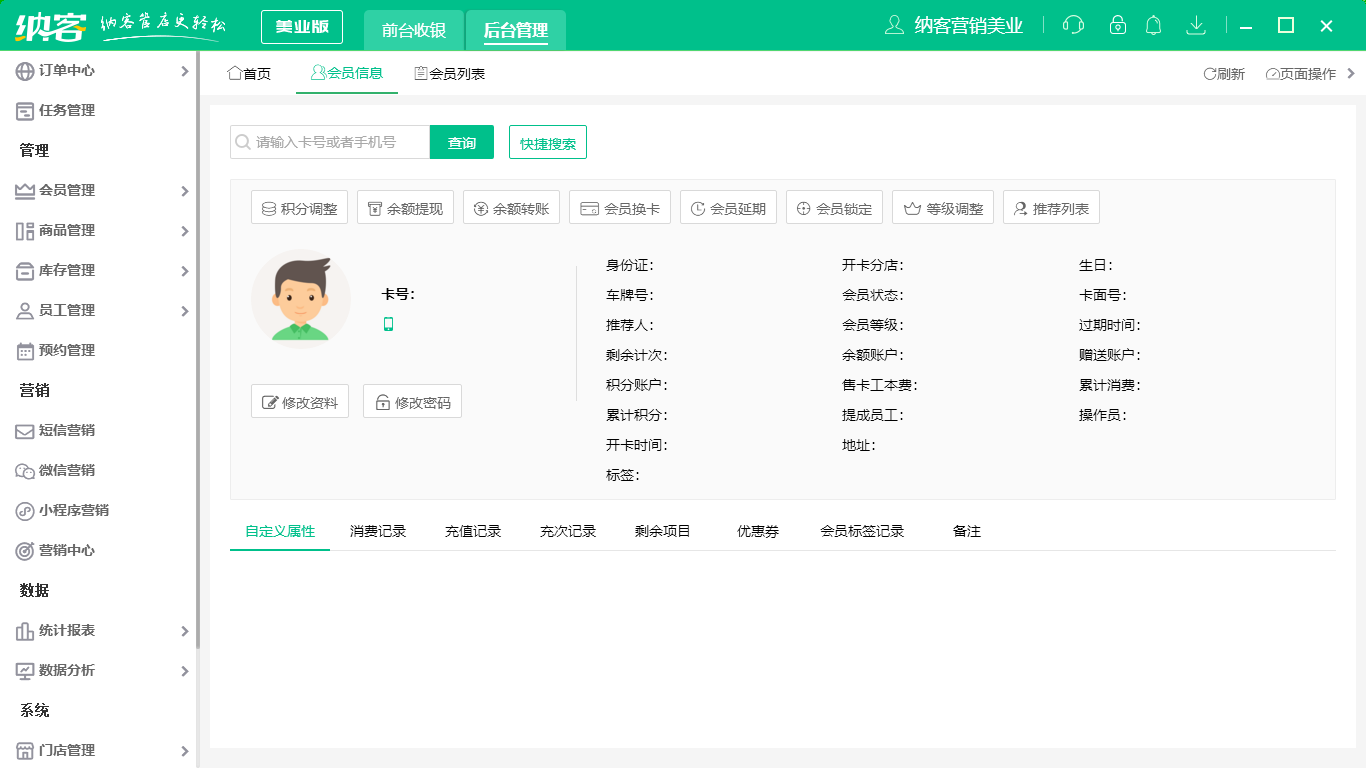Click the customer service headset icon

click(x=1073, y=25)
